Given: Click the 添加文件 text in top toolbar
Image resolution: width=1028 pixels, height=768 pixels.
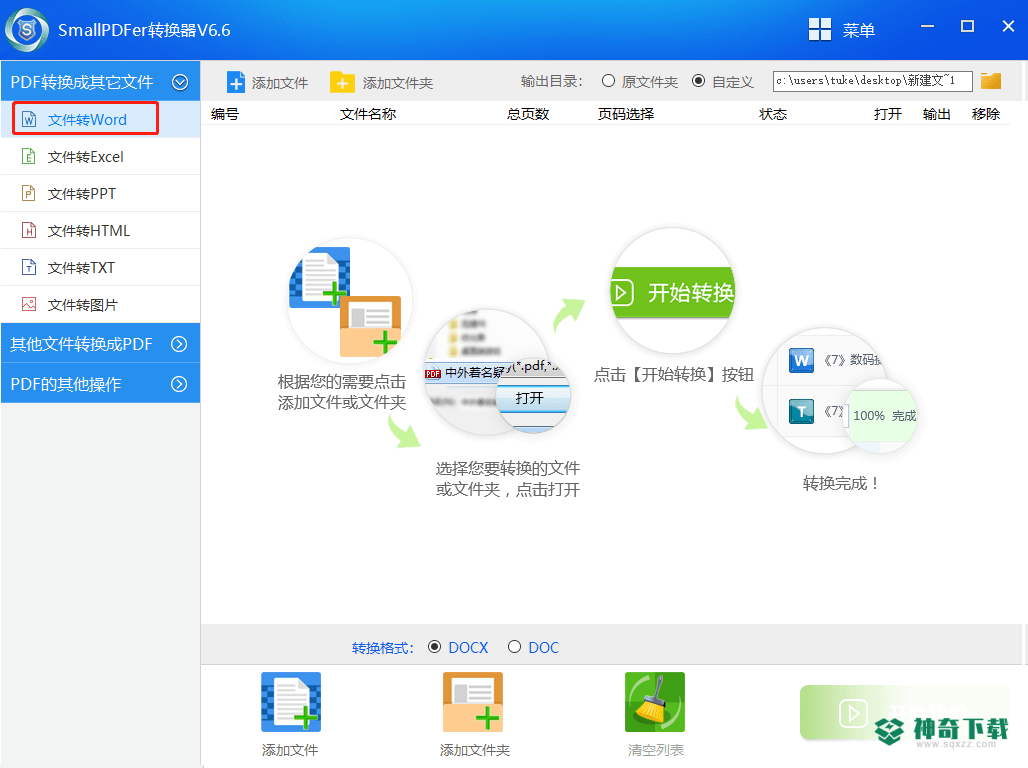Looking at the screenshot, I should (x=280, y=83).
